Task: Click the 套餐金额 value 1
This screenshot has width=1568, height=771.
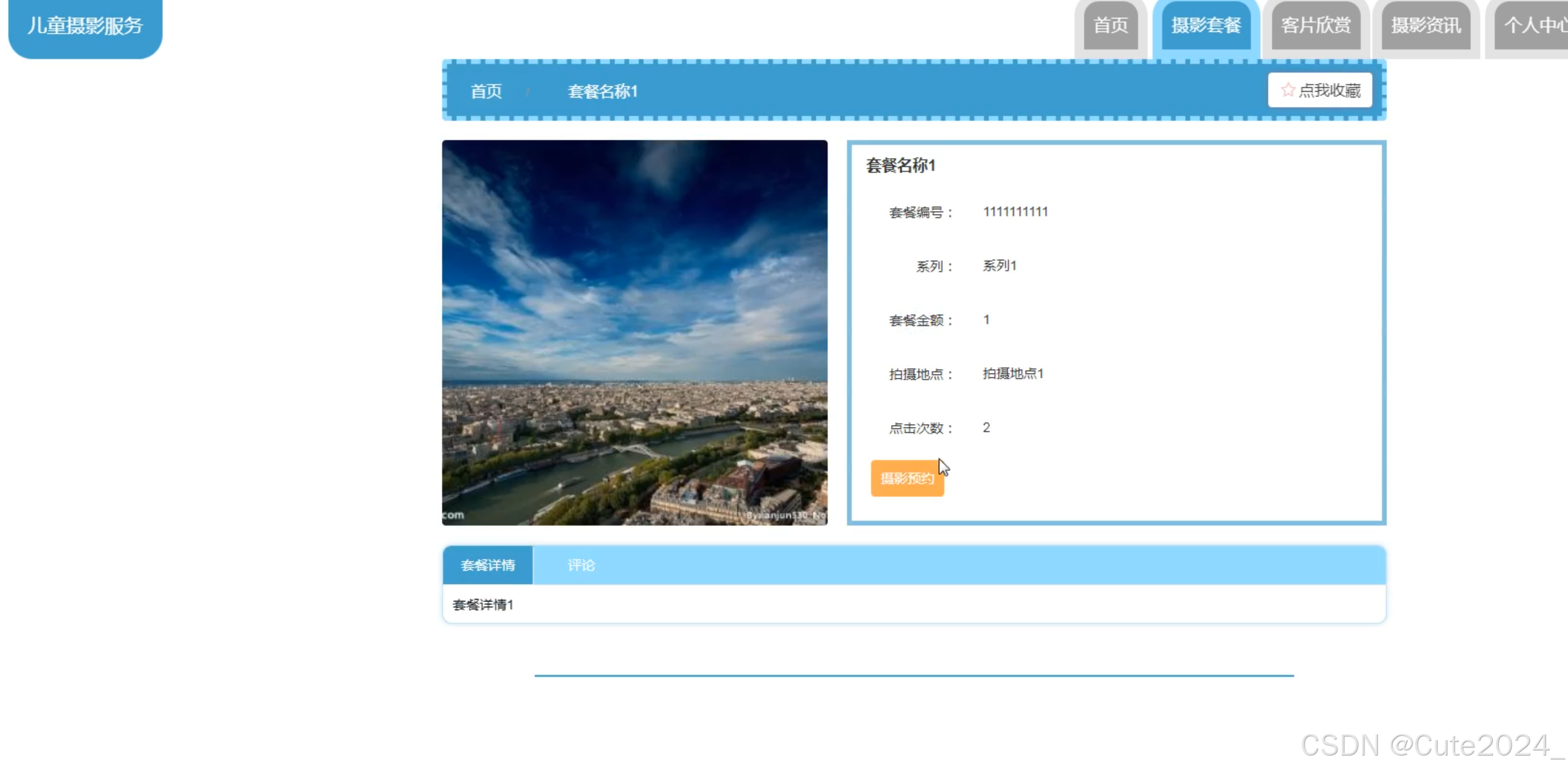Action: coord(986,320)
